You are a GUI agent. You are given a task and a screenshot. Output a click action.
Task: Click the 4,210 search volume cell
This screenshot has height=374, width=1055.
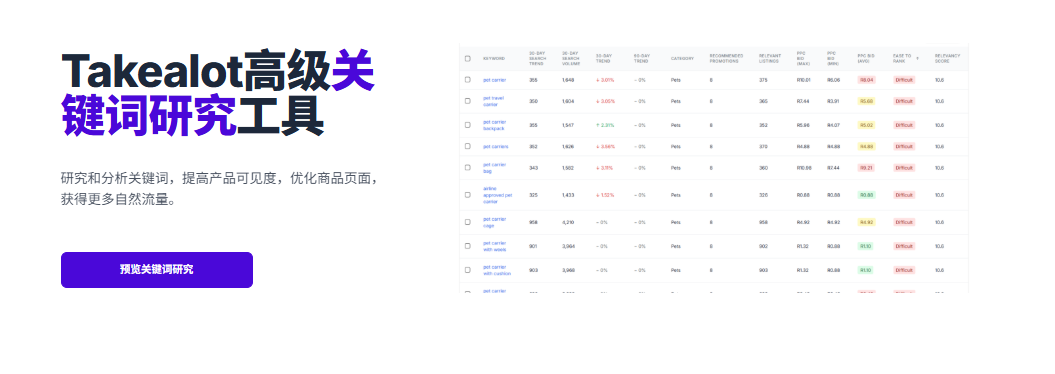click(x=569, y=222)
